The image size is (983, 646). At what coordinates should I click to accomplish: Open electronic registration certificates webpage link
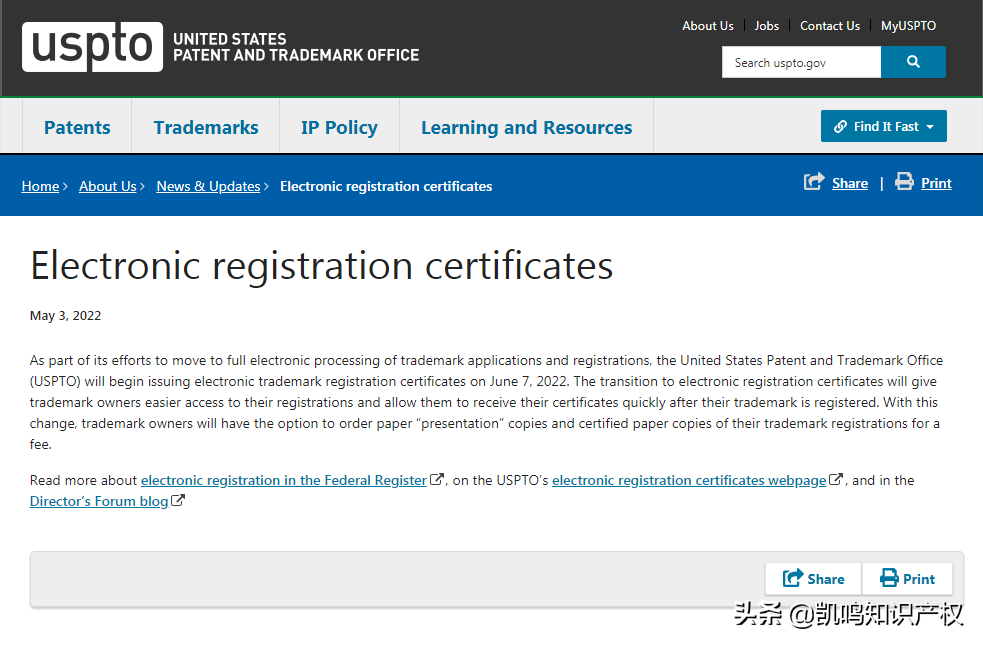(689, 480)
